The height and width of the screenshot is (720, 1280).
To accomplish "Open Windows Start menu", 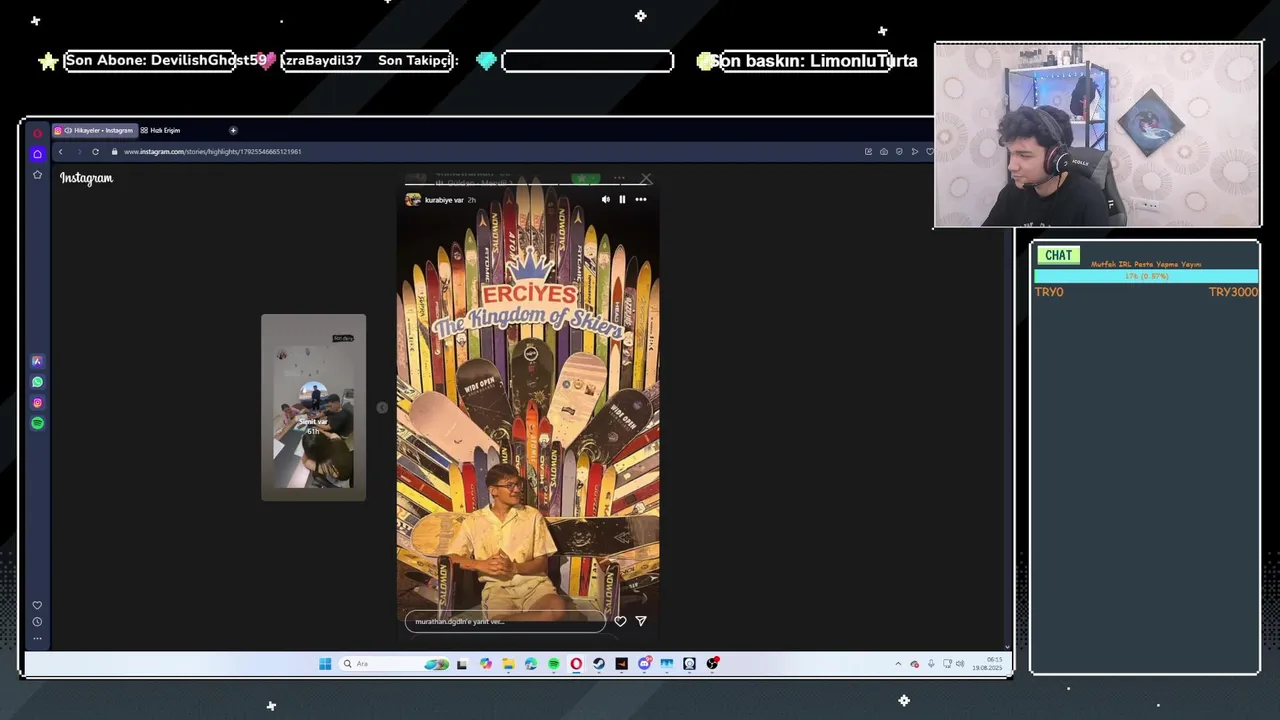I will tap(325, 663).
